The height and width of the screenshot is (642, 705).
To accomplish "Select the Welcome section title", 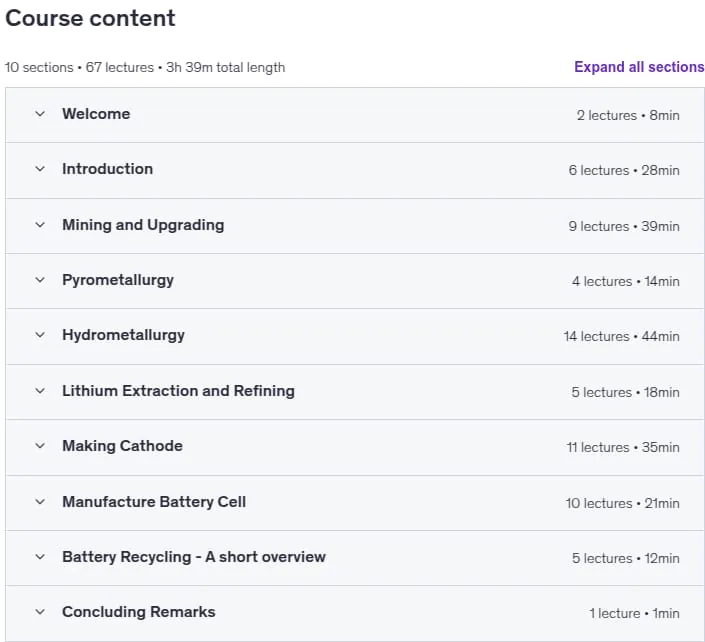I will pyautogui.click(x=96, y=114).
